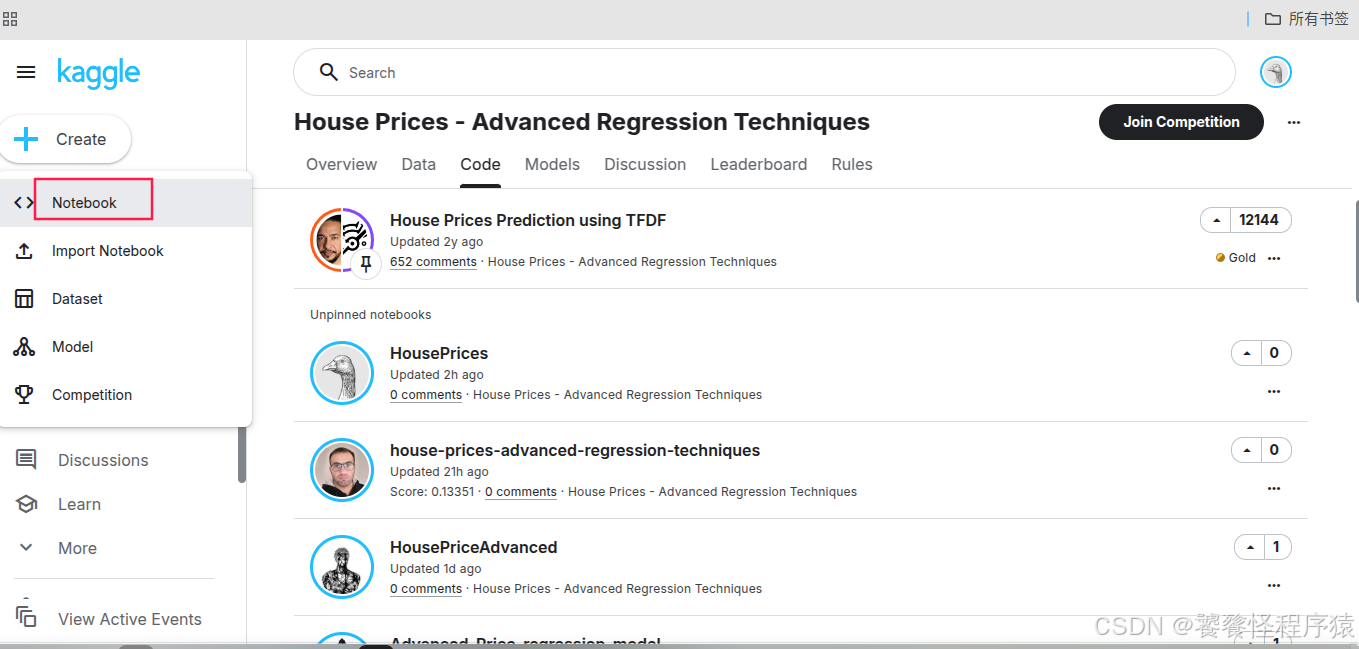
Task: Click the blue plus Create button
Action: tap(66, 139)
